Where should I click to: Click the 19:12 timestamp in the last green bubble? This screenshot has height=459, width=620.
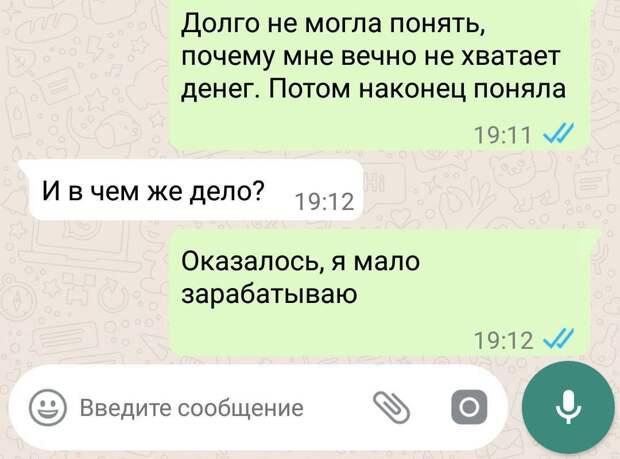pyautogui.click(x=503, y=340)
